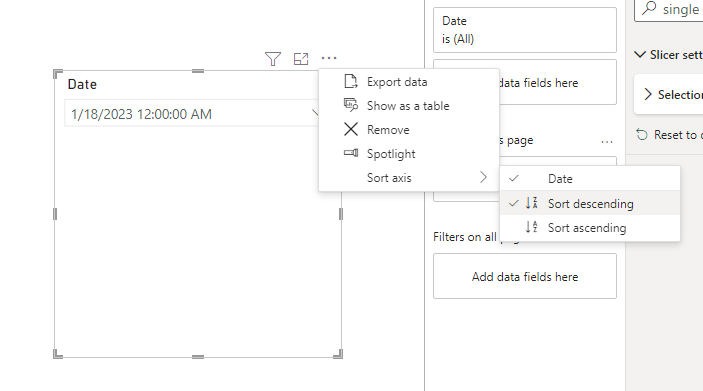Collapse the Slicer settings section
The width and height of the screenshot is (703, 391).
pyautogui.click(x=639, y=55)
